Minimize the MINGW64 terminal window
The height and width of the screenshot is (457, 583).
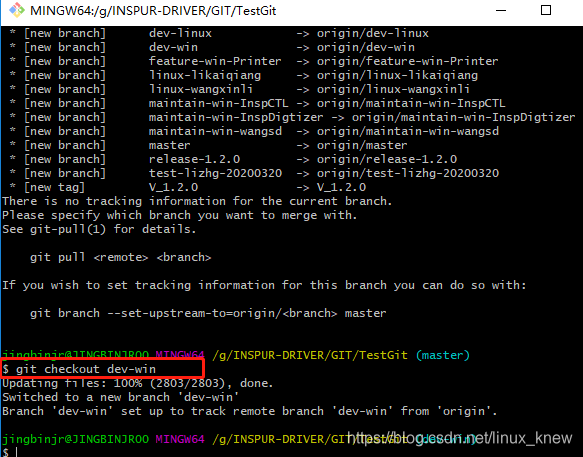(x=501, y=10)
